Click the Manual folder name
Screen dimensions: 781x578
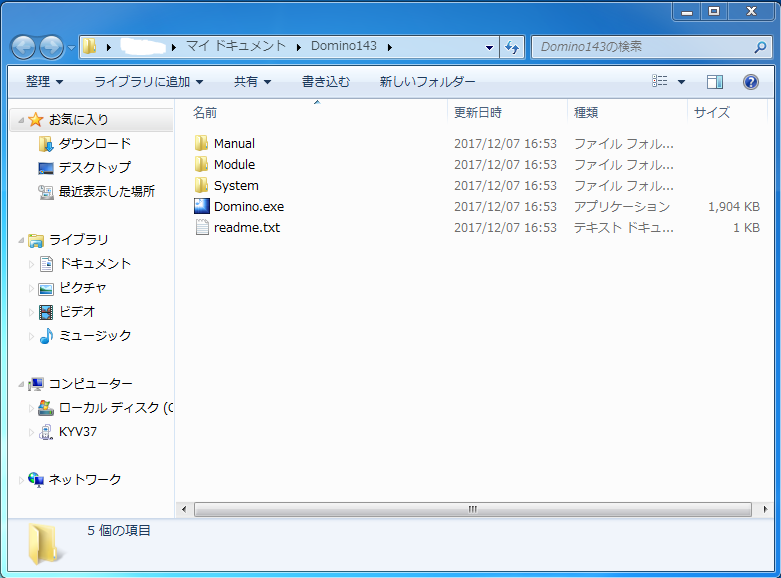[x=234, y=144]
